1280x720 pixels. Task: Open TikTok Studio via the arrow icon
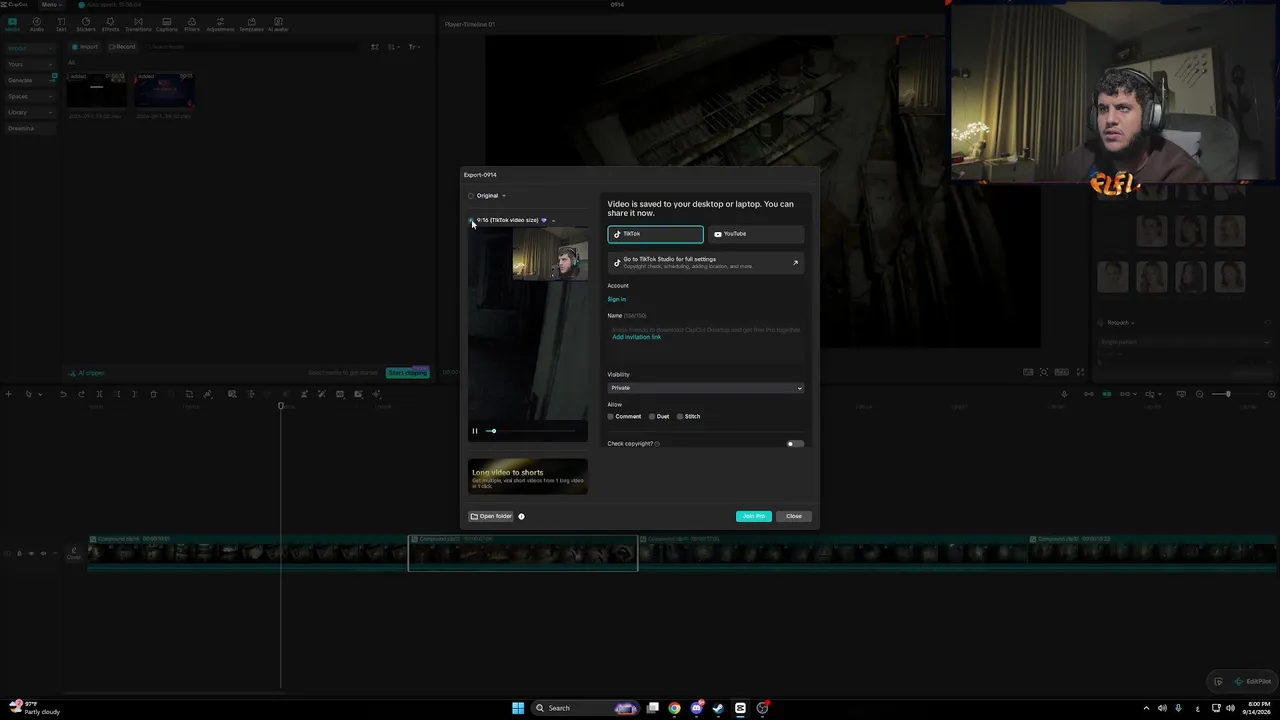pyautogui.click(x=795, y=263)
